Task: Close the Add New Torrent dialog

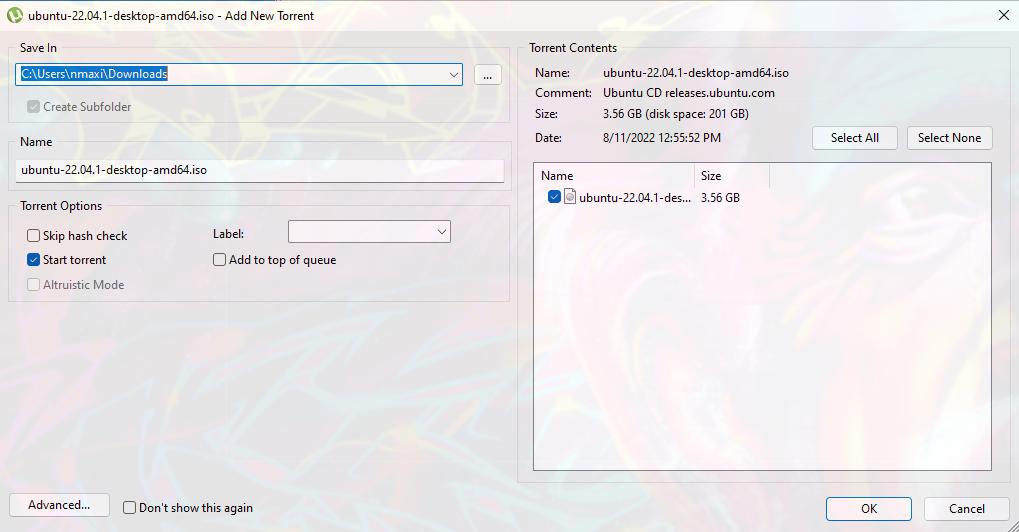Action: (1003, 15)
